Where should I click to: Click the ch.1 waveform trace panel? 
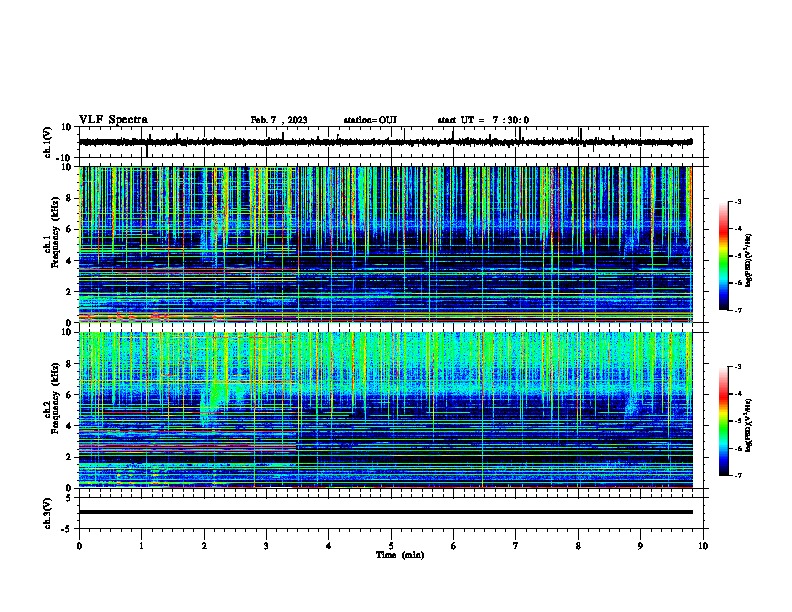[x=393, y=142]
